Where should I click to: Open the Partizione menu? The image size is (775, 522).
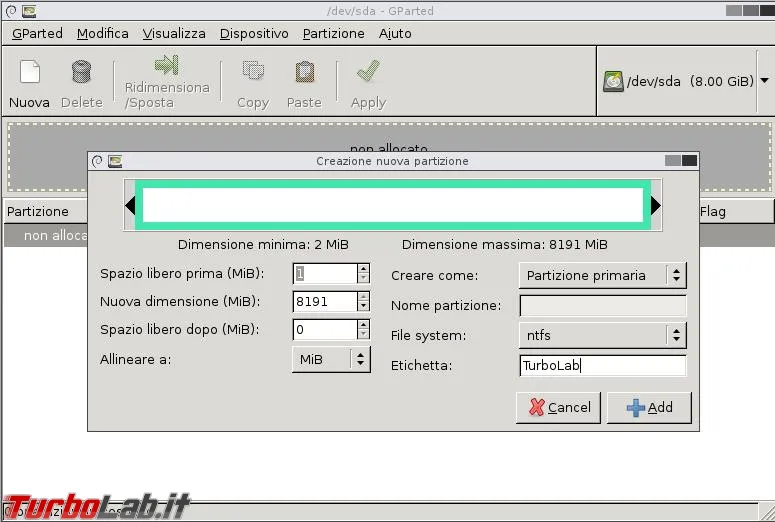coord(334,34)
